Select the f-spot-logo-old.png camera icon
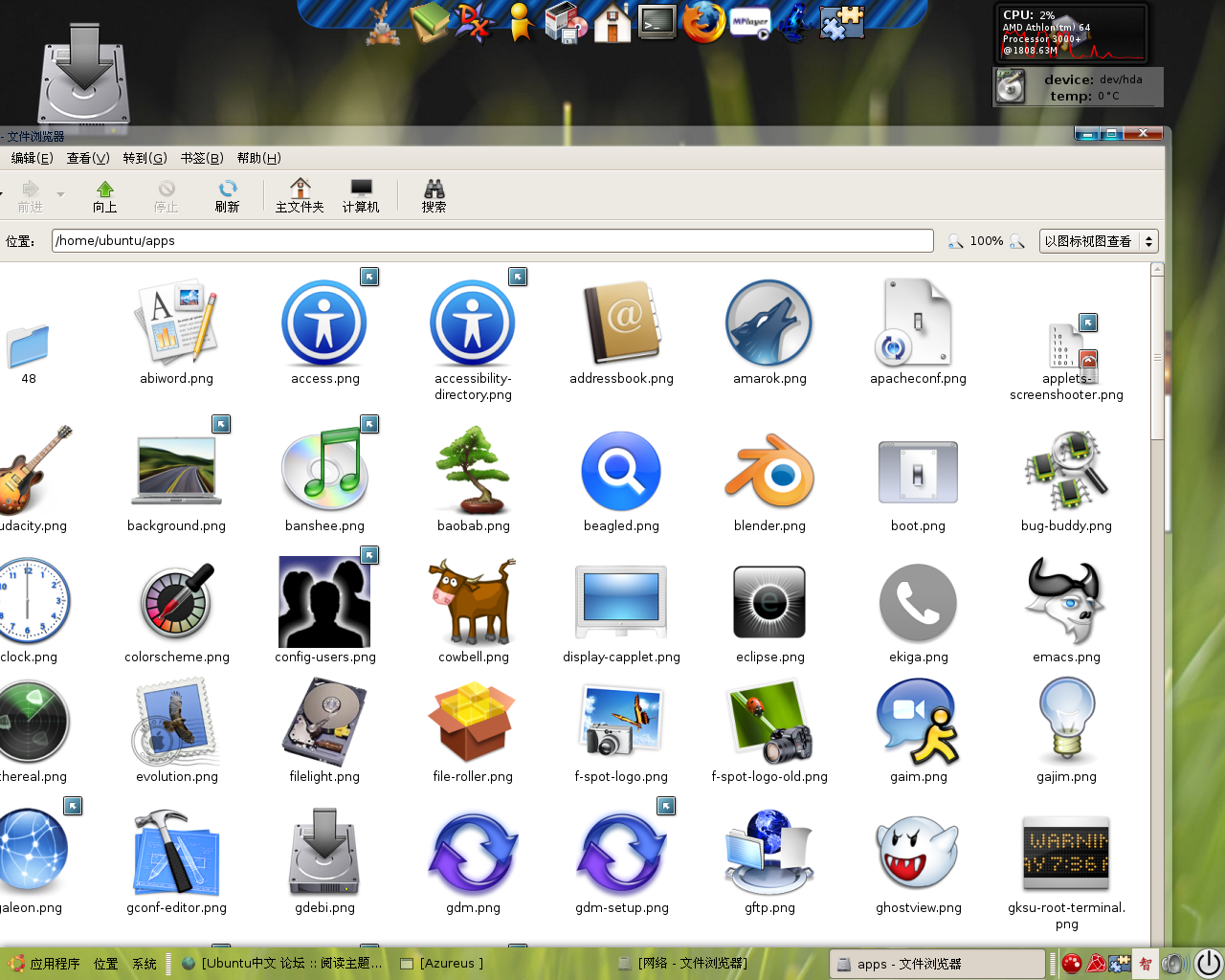1225x980 pixels. coord(769,722)
